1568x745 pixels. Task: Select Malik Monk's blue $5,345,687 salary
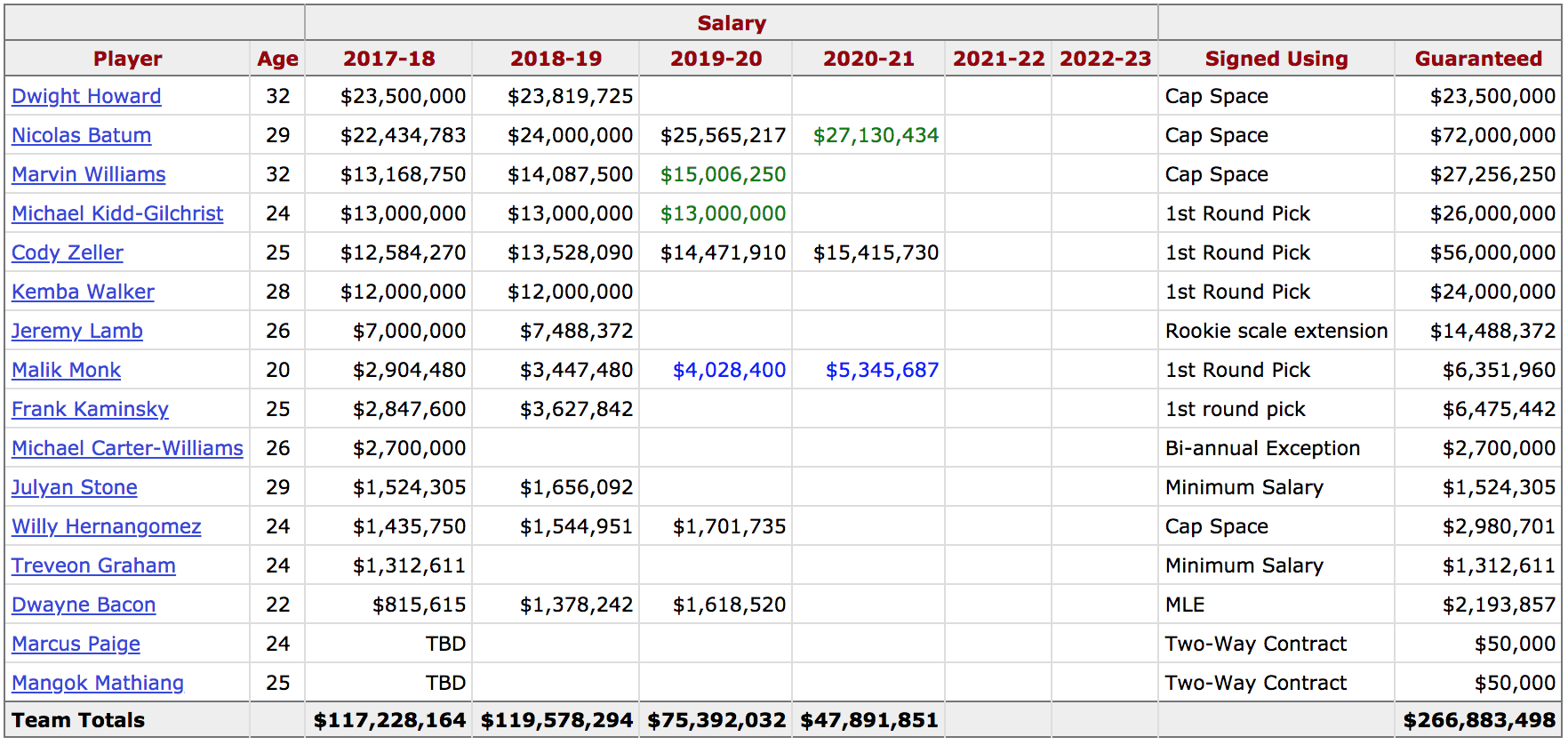[x=882, y=370]
